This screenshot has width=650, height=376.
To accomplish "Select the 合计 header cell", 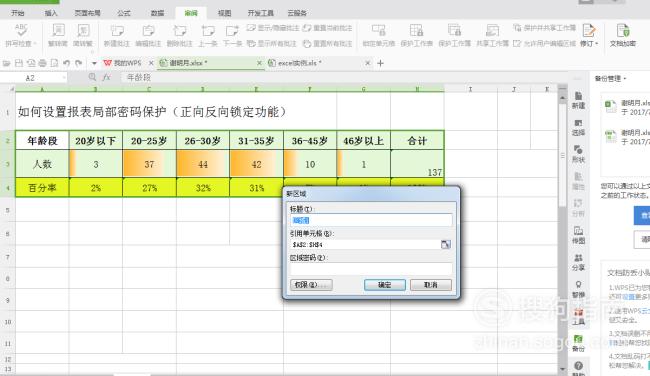I will 417,141.
